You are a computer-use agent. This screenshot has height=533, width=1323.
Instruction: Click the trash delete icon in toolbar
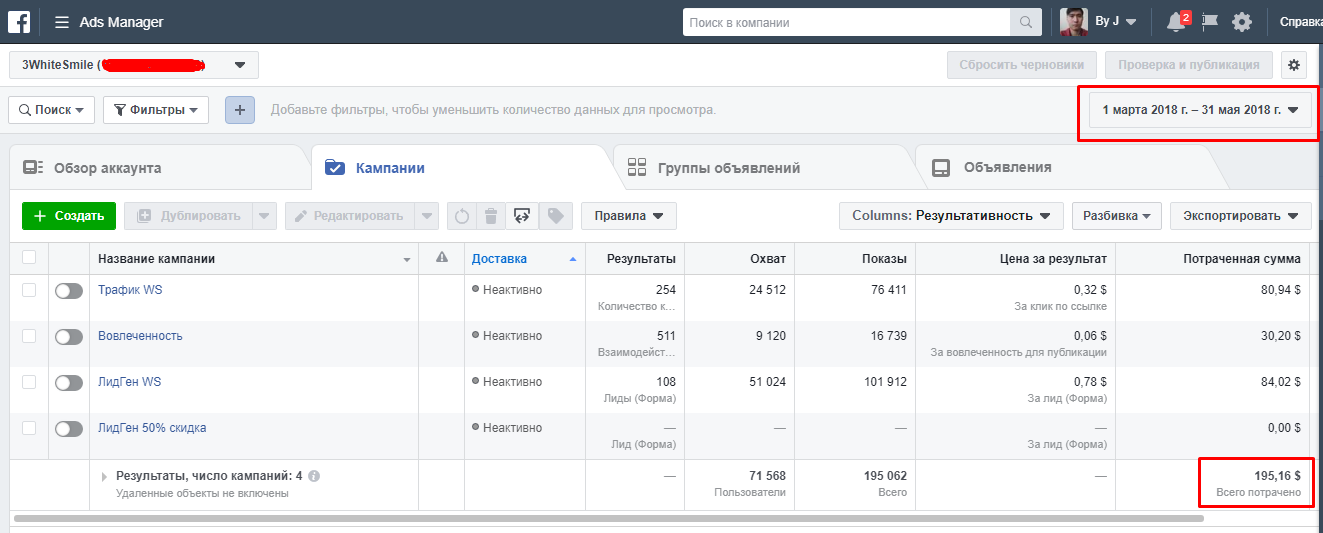tap(491, 216)
